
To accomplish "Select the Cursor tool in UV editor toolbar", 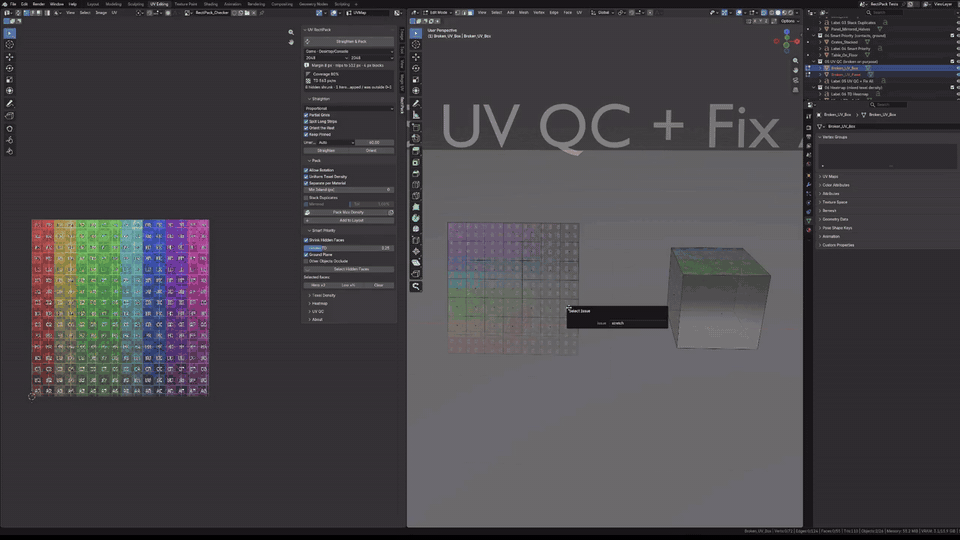I will pyautogui.click(x=9, y=45).
